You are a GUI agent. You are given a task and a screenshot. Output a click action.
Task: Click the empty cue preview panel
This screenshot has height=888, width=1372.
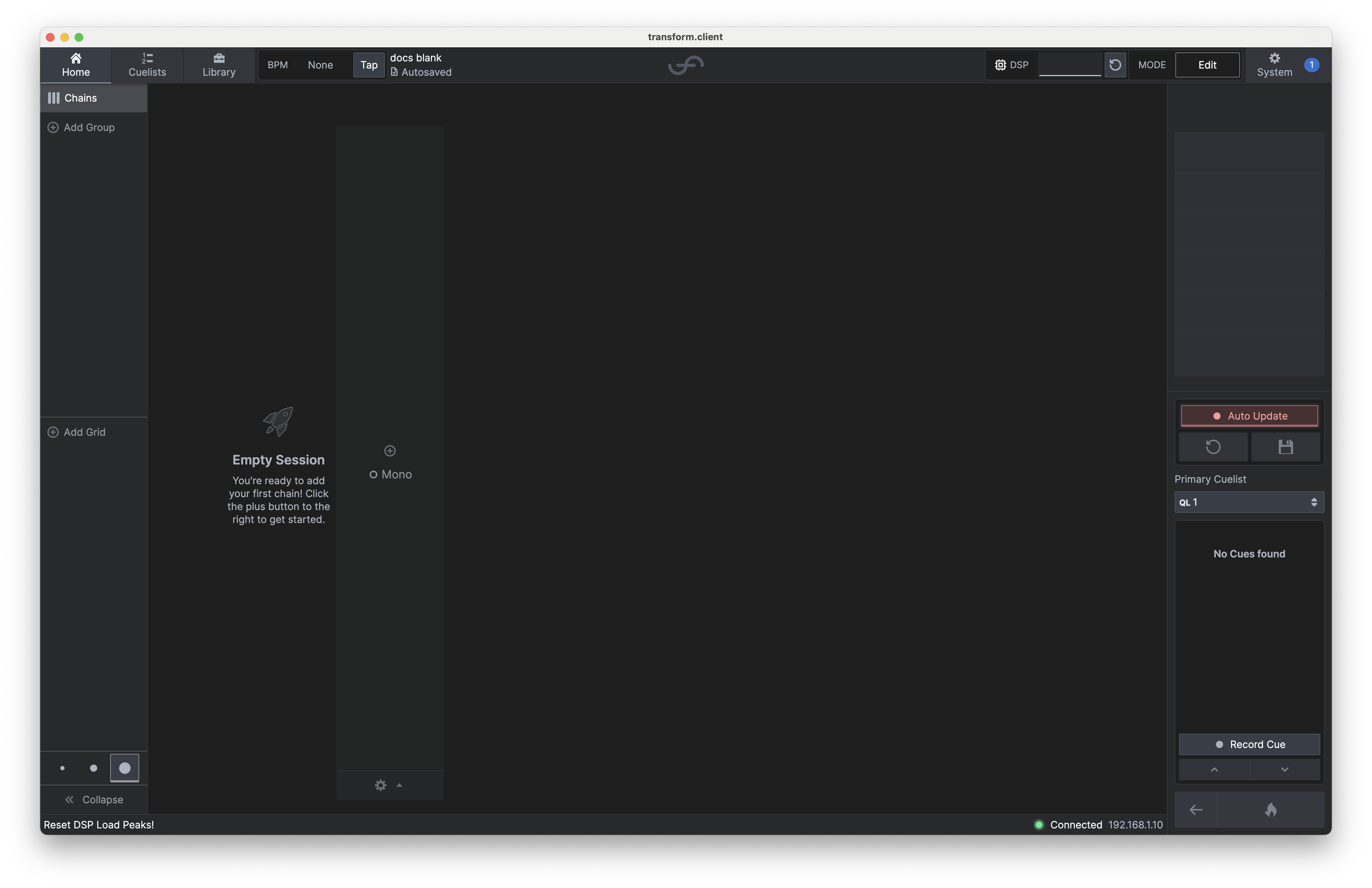pos(1249,254)
